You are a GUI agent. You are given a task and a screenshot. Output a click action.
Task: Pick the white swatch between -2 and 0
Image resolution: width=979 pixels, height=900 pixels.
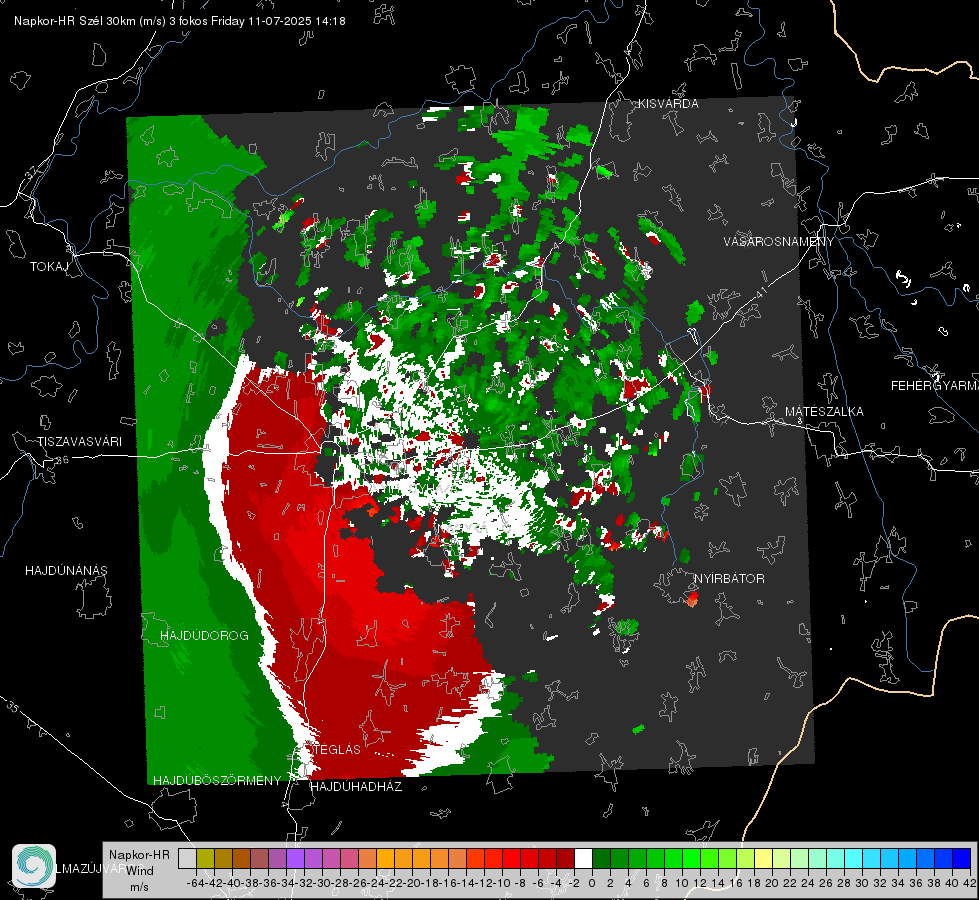point(583,859)
